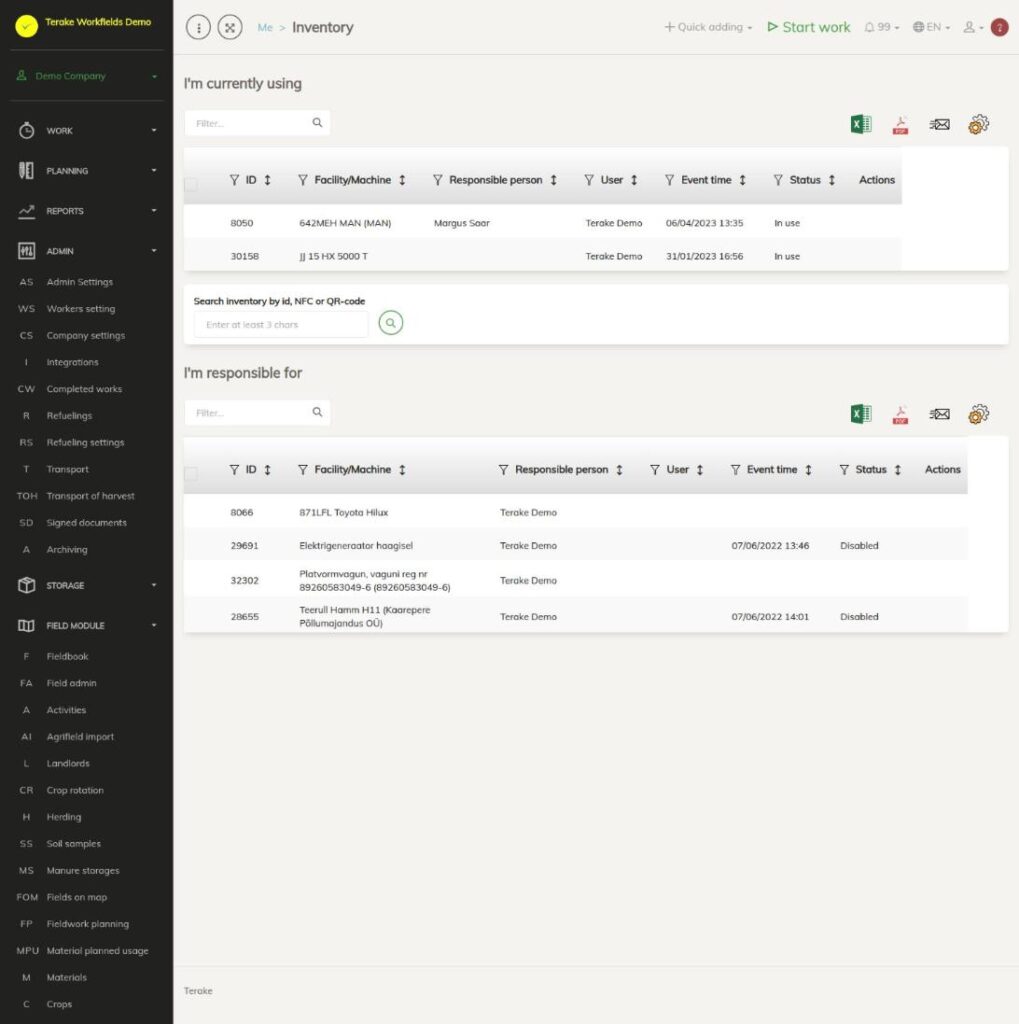This screenshot has height=1024, width=1019.
Task: Open Admin Settings in sidebar
Action: coord(80,282)
